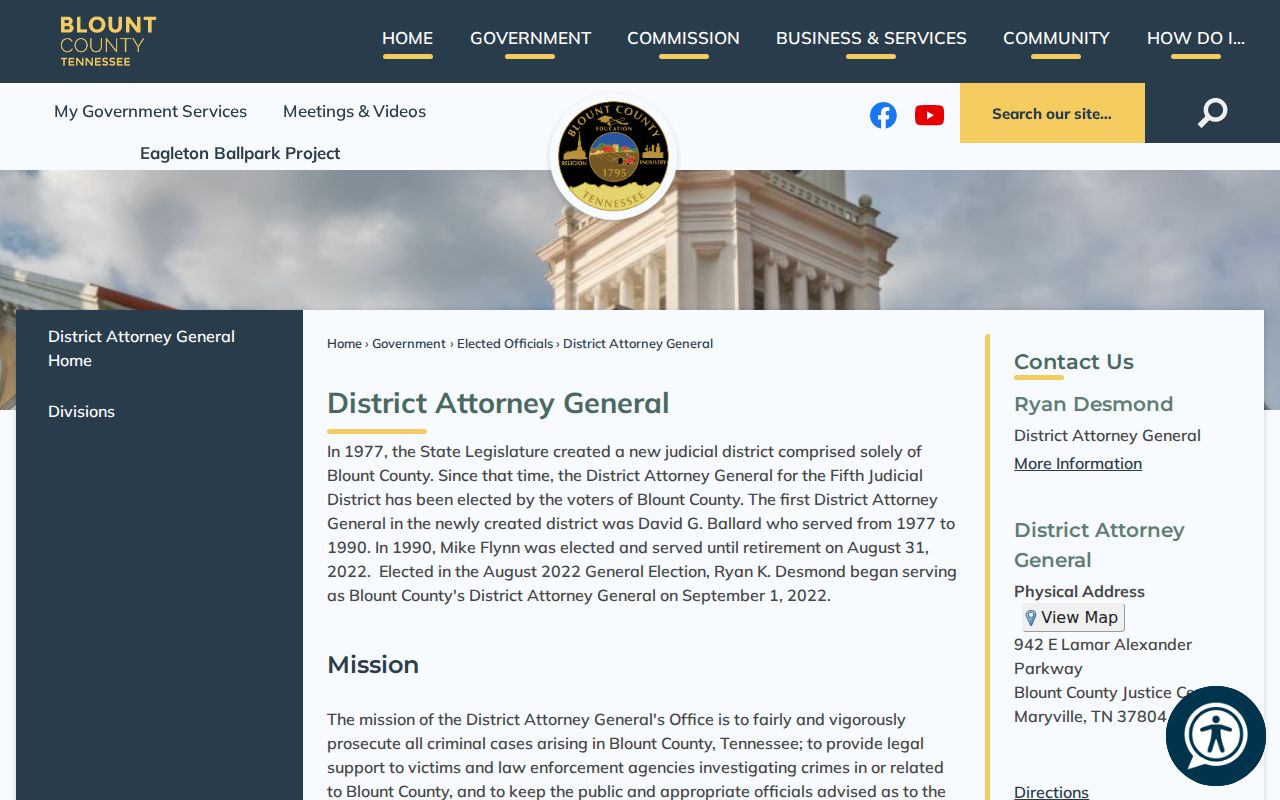Click the Mission heading

373,664
